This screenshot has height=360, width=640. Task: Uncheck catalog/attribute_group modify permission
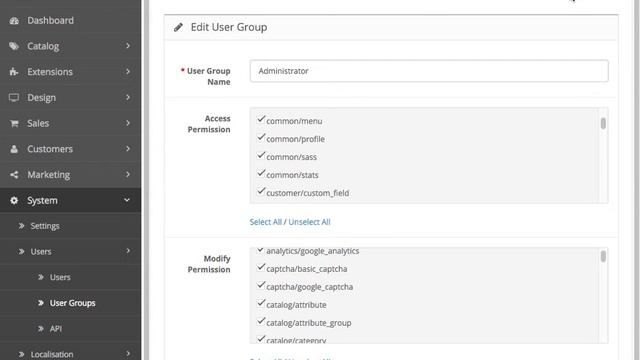coord(261,321)
